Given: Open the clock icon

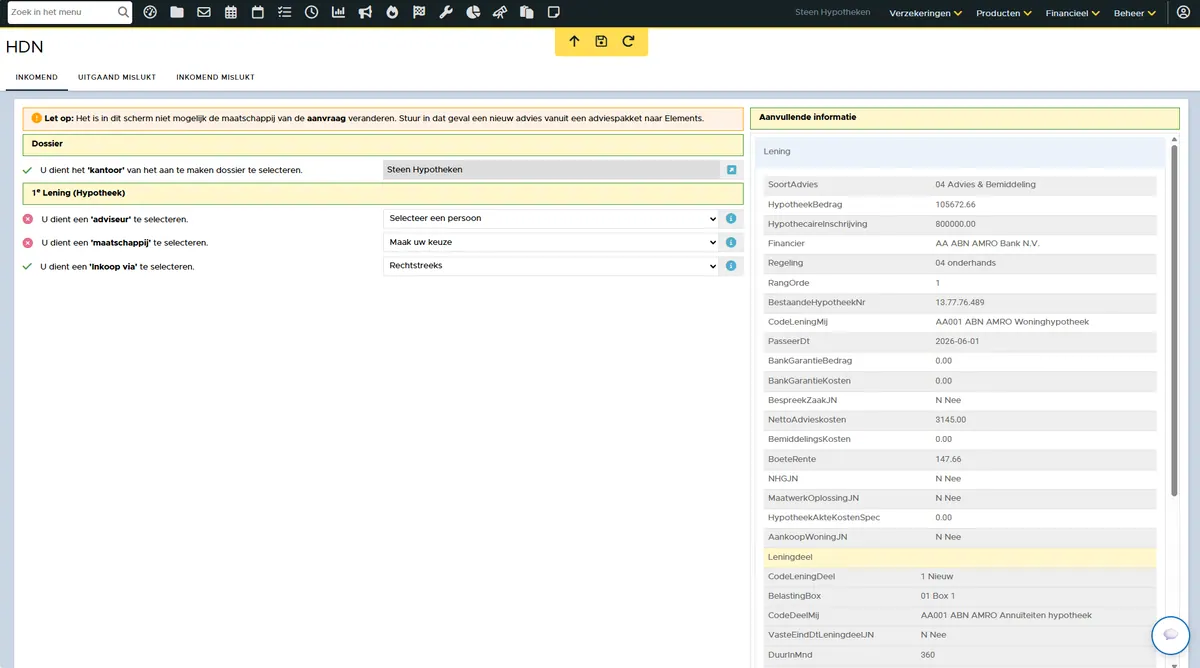Looking at the screenshot, I should [x=312, y=13].
